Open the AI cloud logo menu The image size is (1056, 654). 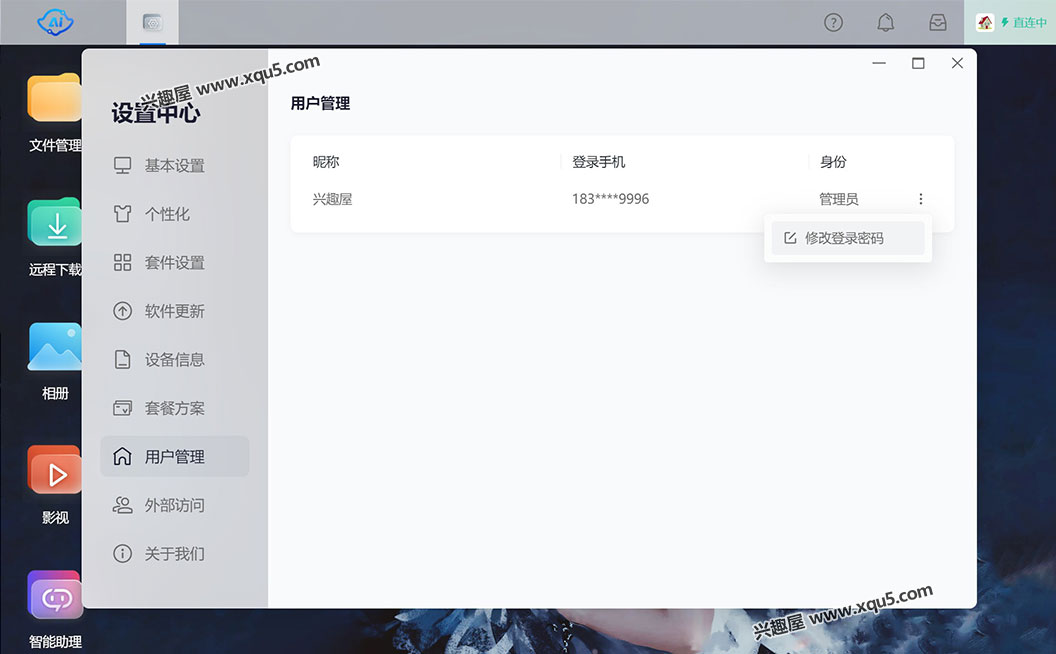point(55,22)
